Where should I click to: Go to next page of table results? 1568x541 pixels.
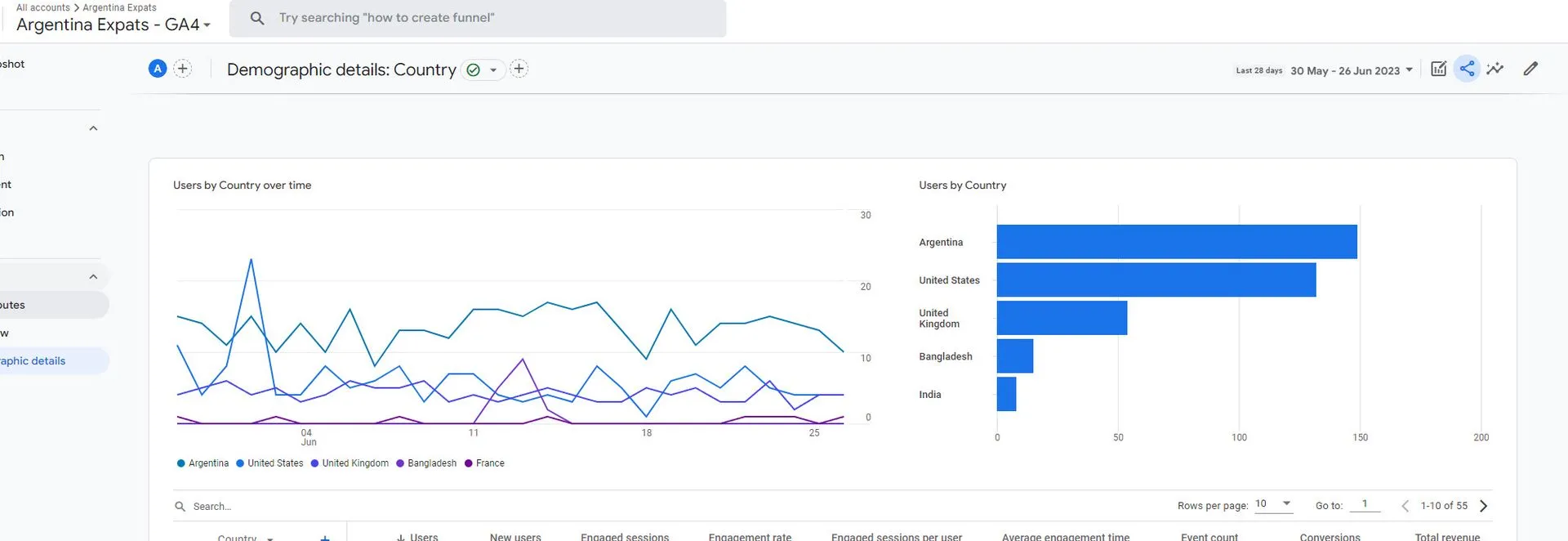(x=1483, y=506)
